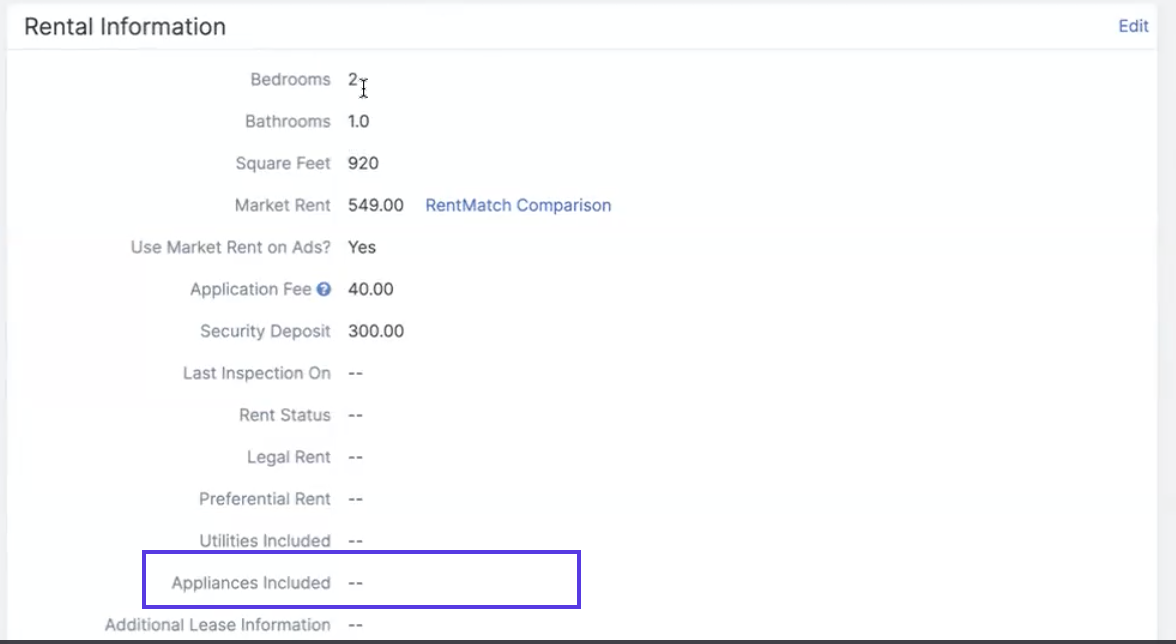Screen dimensions: 1176x644
Task: Click the Security Deposit label
Action: [x=265, y=331]
